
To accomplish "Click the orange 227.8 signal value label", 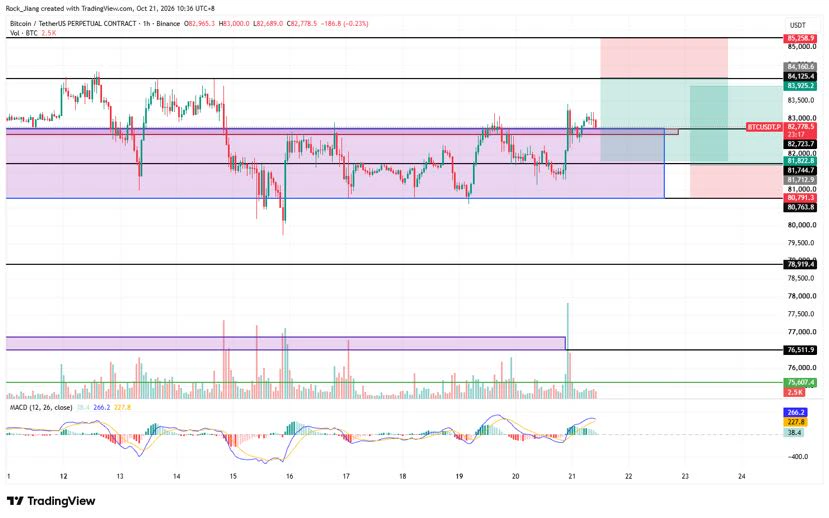I will [795, 422].
